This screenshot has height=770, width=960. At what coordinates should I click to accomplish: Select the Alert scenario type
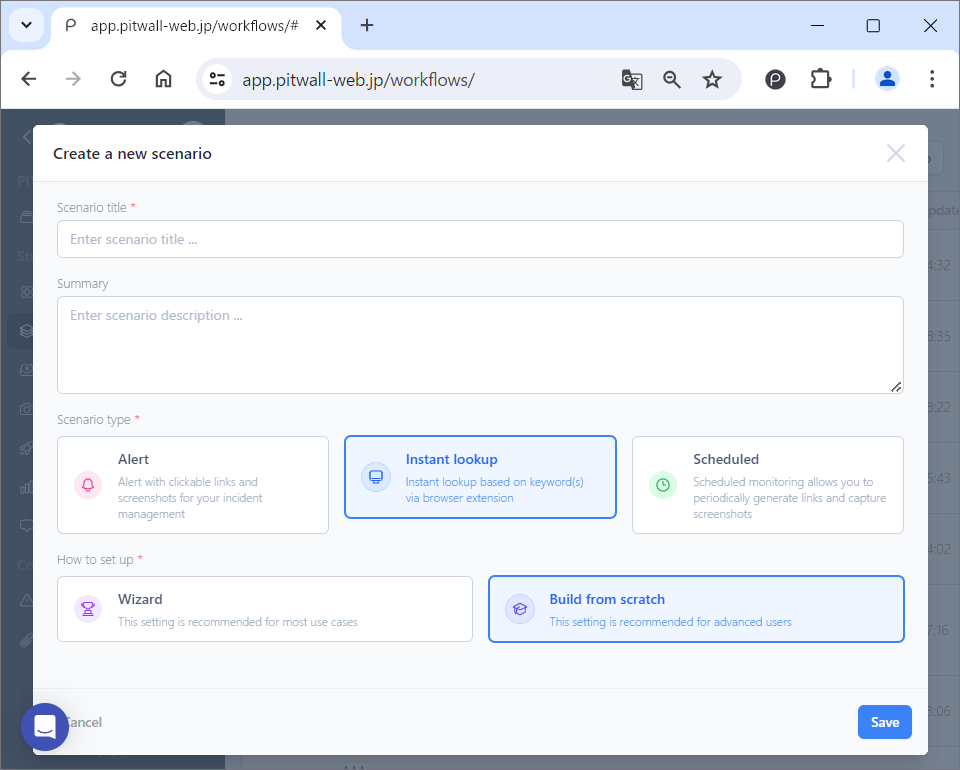pyautogui.click(x=192, y=485)
